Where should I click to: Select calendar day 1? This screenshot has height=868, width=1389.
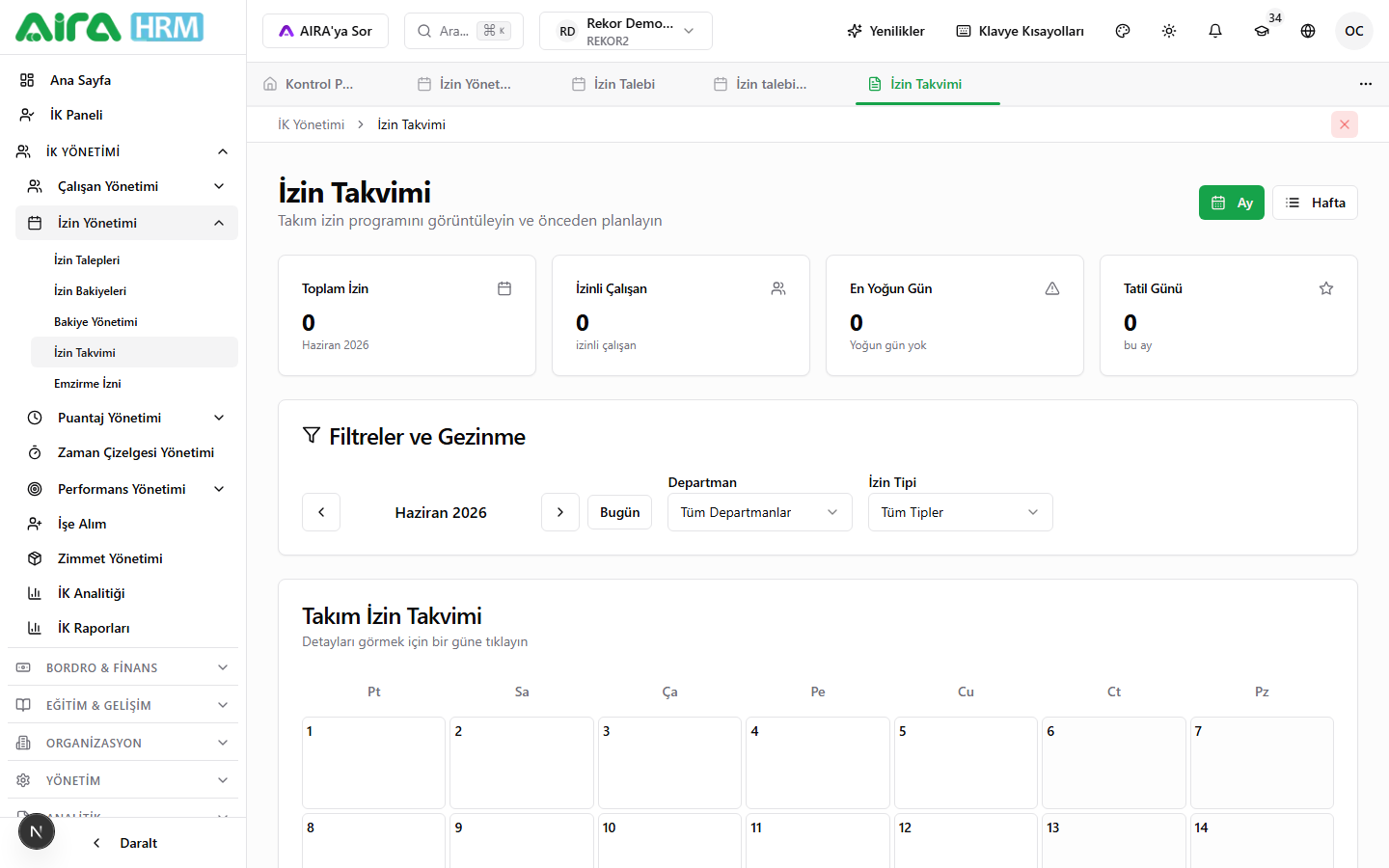pos(374,763)
